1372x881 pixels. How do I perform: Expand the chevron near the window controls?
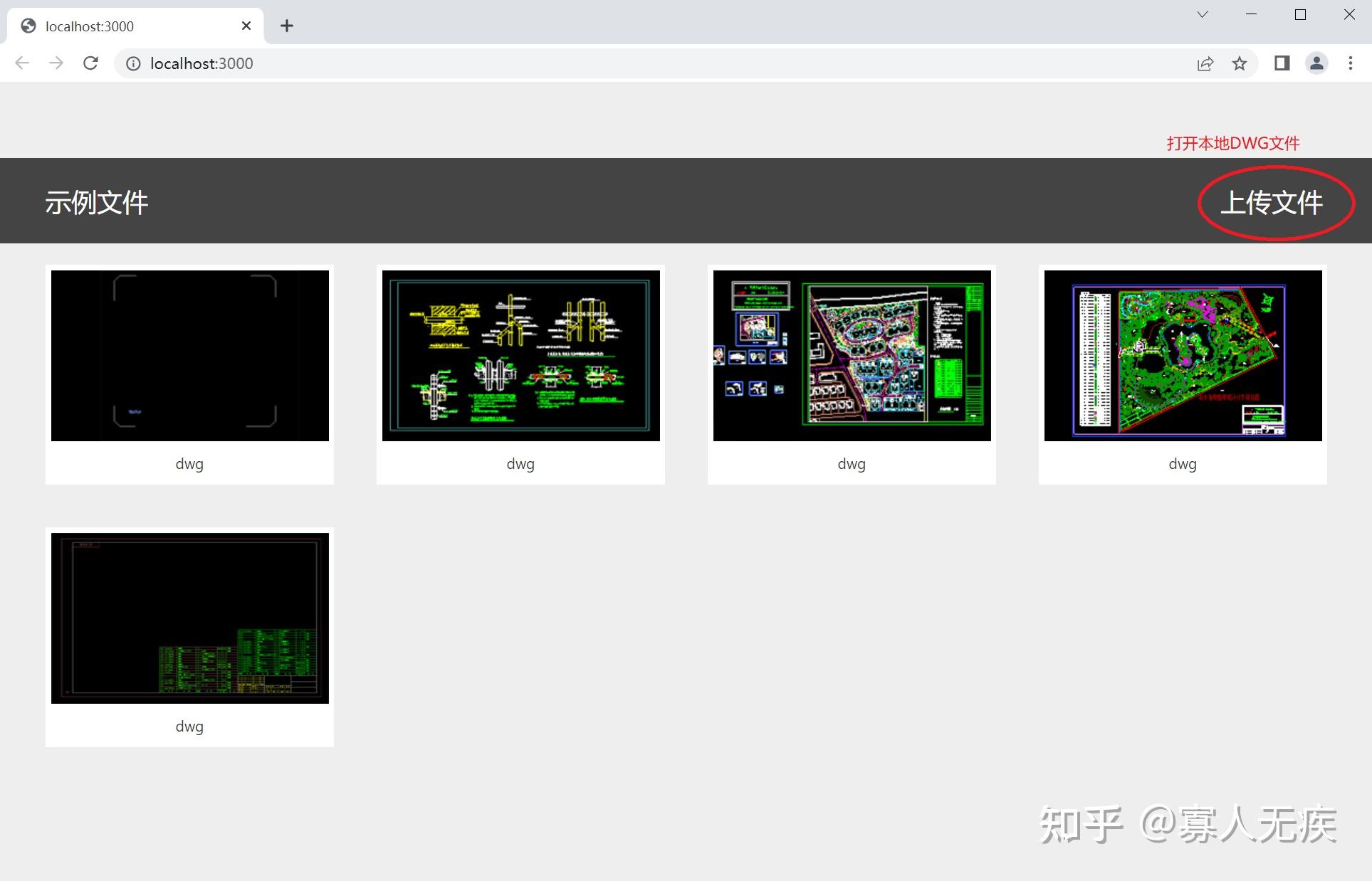(x=1202, y=14)
